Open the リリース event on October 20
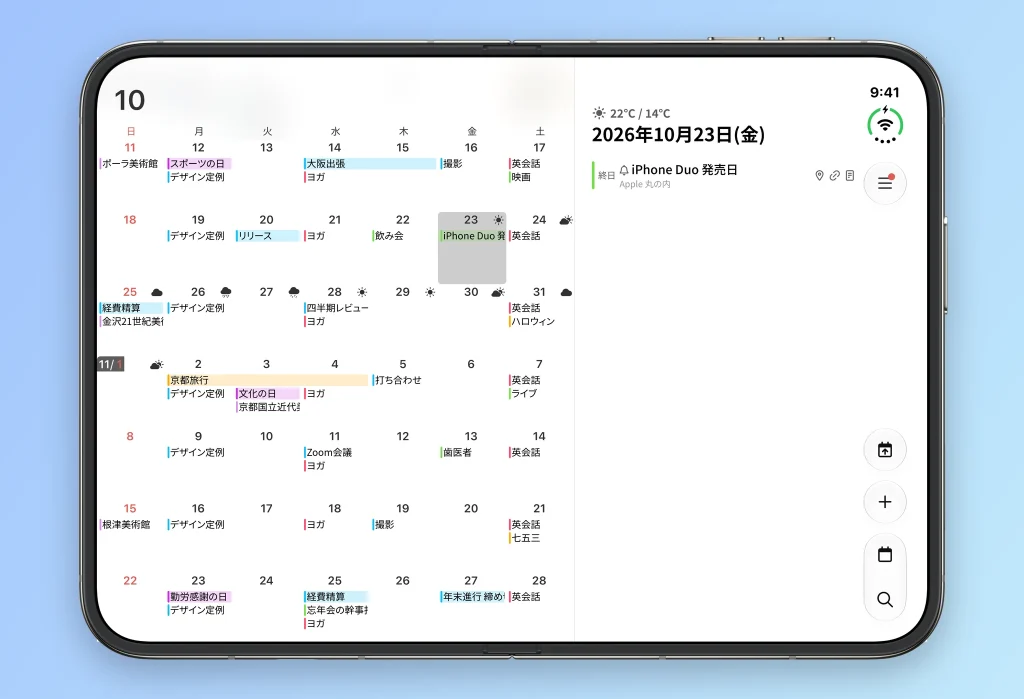 pos(267,236)
